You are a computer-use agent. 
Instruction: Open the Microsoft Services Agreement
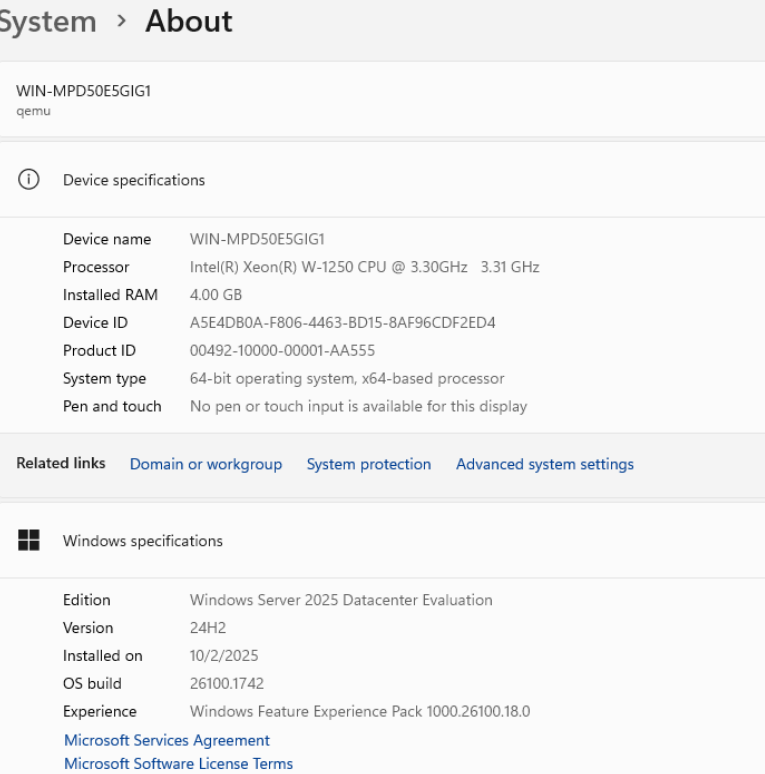click(167, 740)
